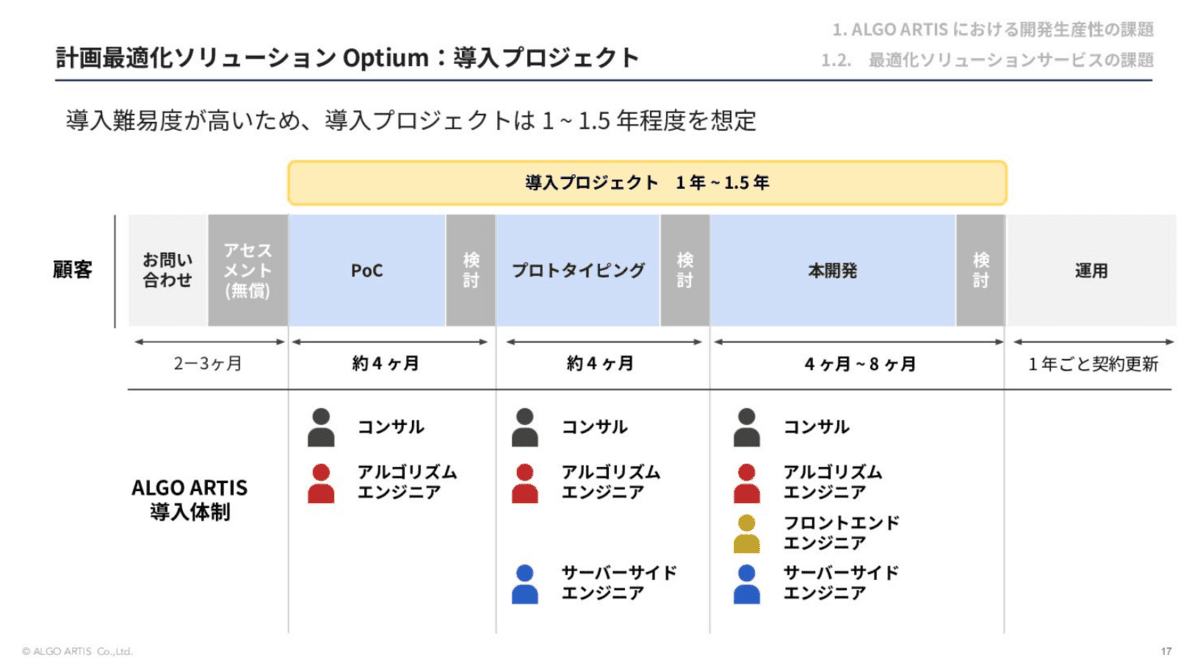Click the gray consultant icon under プロトタイピング
The image size is (1200, 671).
coord(525,427)
